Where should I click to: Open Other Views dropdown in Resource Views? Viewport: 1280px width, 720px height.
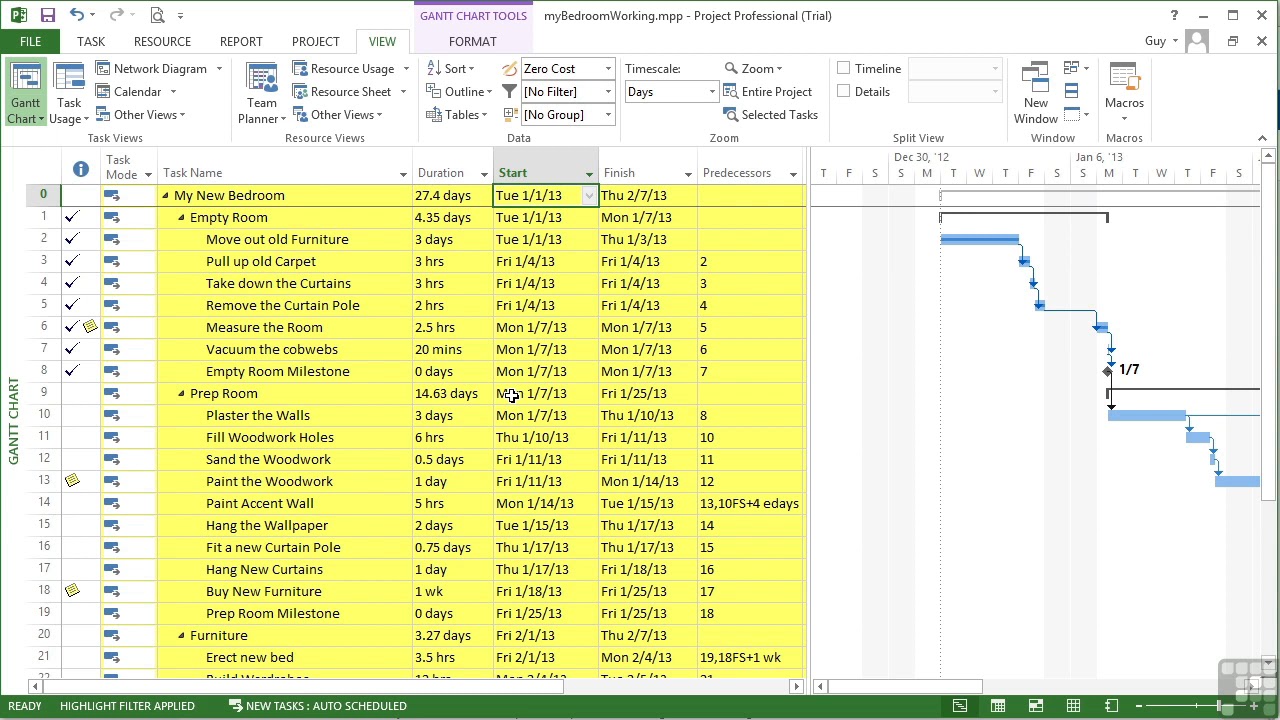(337, 114)
